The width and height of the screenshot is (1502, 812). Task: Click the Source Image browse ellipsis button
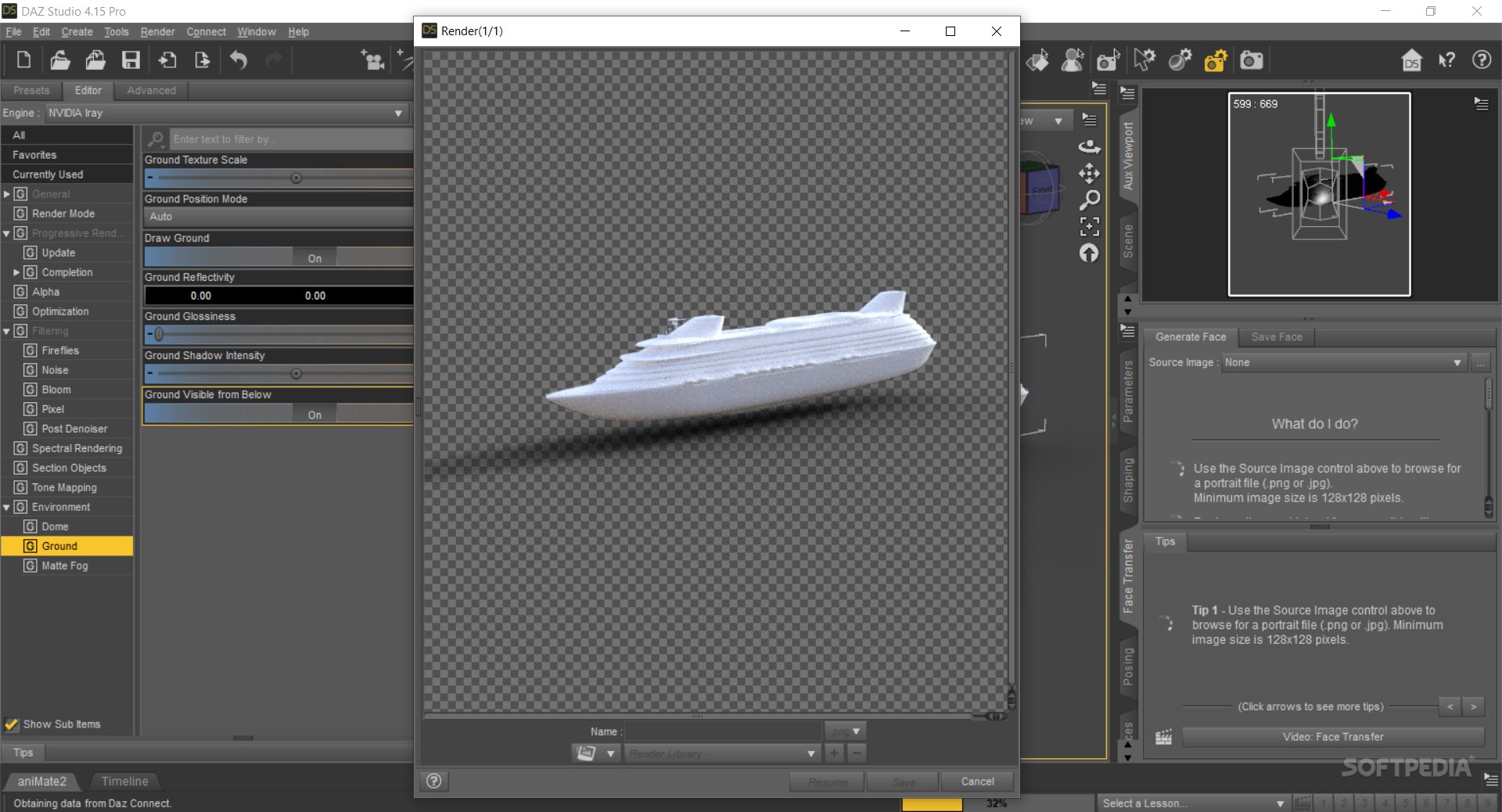coord(1480,362)
